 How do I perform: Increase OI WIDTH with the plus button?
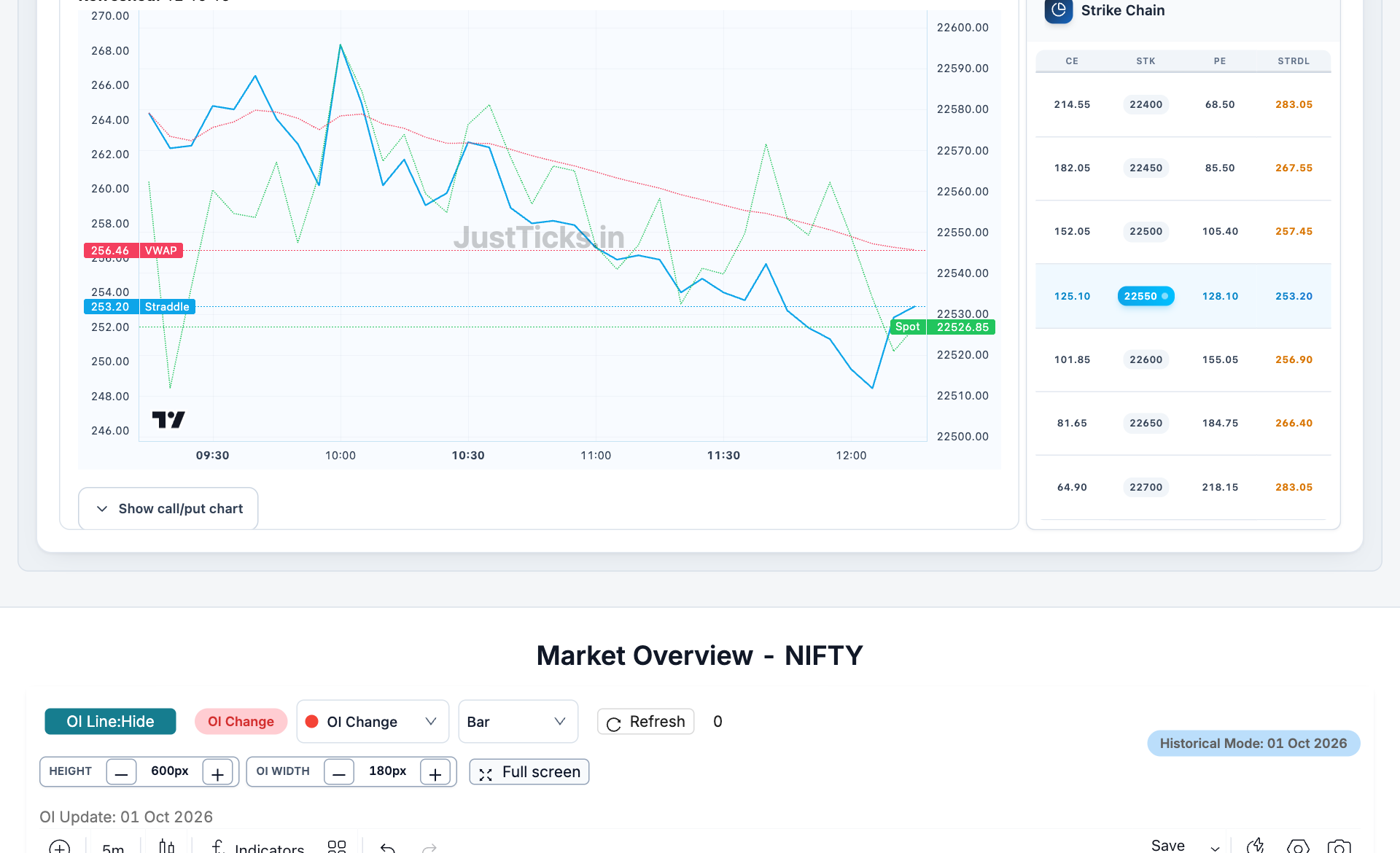point(435,772)
